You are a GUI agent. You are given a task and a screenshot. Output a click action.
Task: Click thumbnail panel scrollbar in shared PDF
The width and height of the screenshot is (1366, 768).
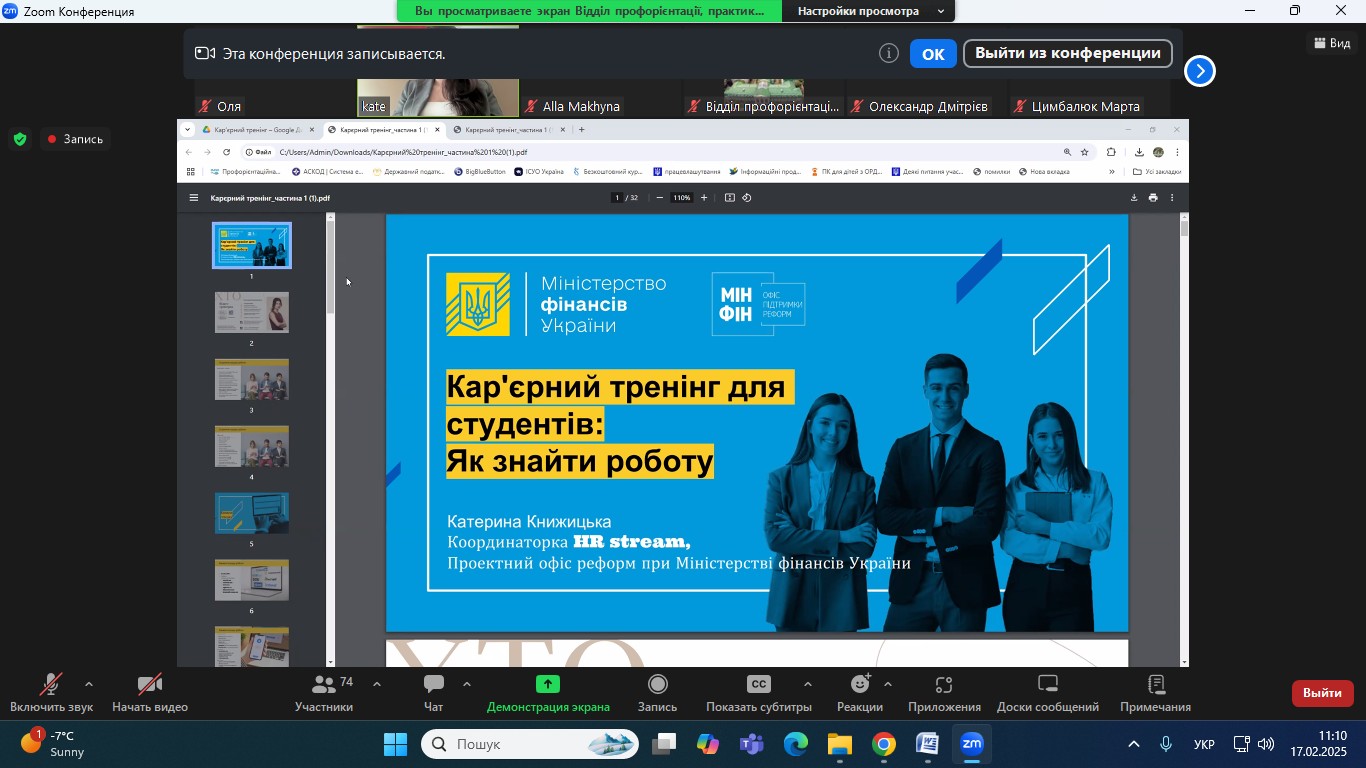330,267
